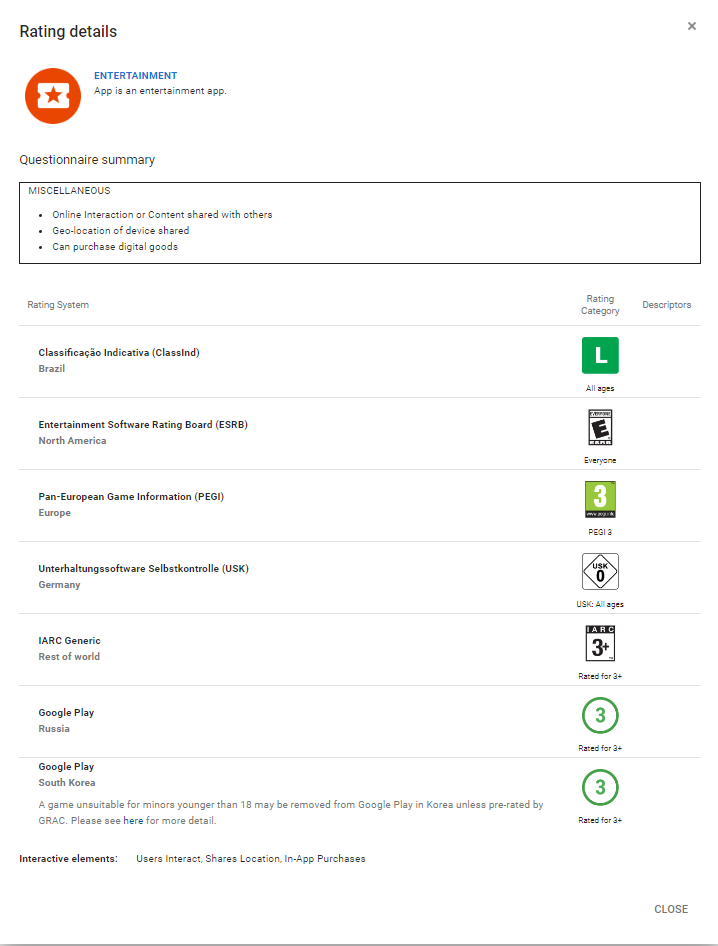Click the IARC Generic row label
The height and width of the screenshot is (946, 718).
click(x=70, y=641)
